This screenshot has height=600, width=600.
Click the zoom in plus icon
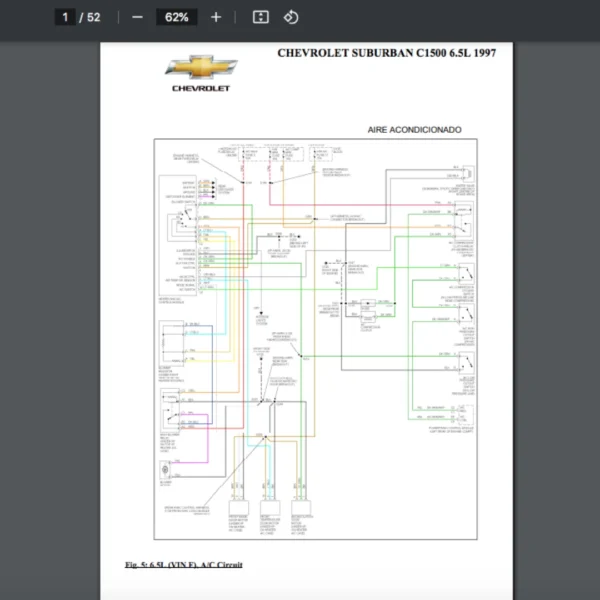coord(216,17)
